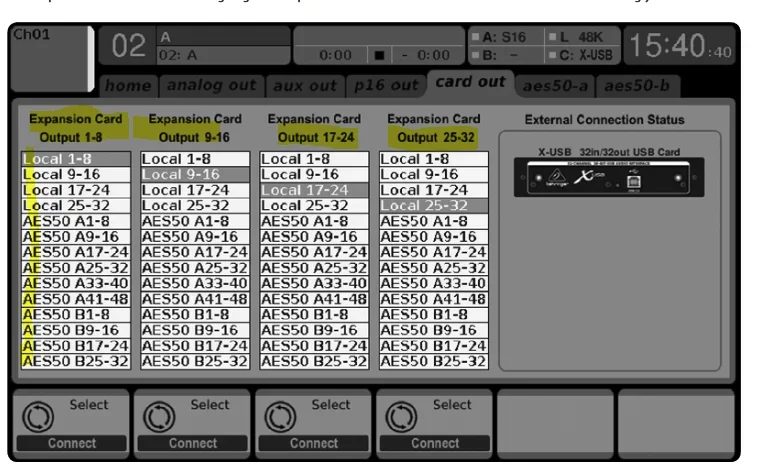This screenshot has height=473, width=760.
Task: Select AES50 A41-48 for Output 17-24
Action: 315,299
